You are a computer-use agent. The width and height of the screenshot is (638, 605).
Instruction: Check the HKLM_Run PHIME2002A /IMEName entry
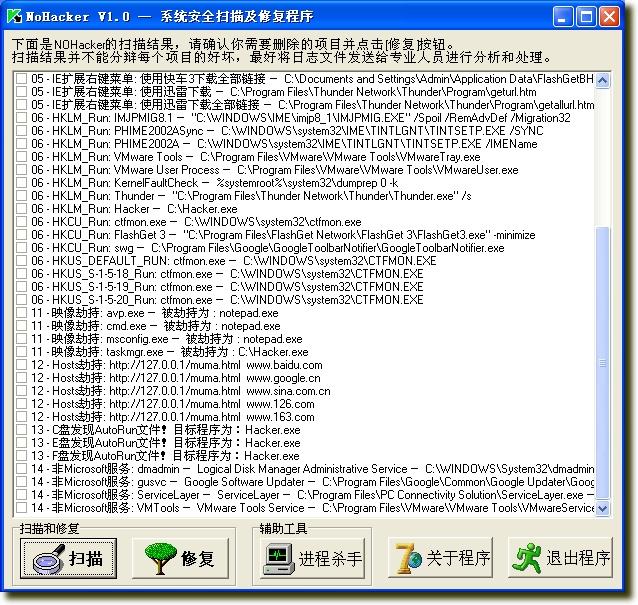(21, 144)
